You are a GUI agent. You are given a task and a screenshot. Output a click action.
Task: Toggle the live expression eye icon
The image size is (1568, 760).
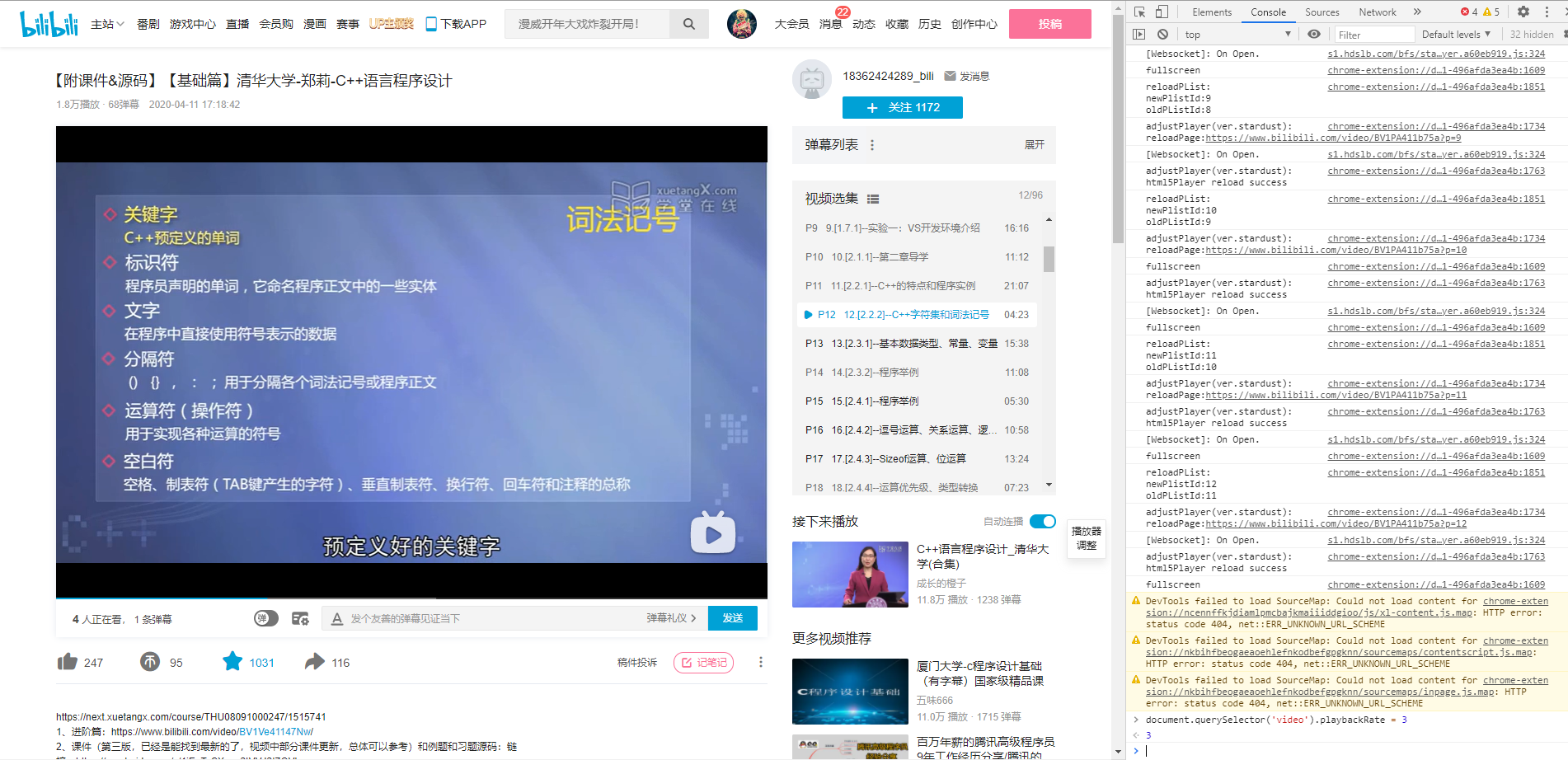pos(1314,34)
